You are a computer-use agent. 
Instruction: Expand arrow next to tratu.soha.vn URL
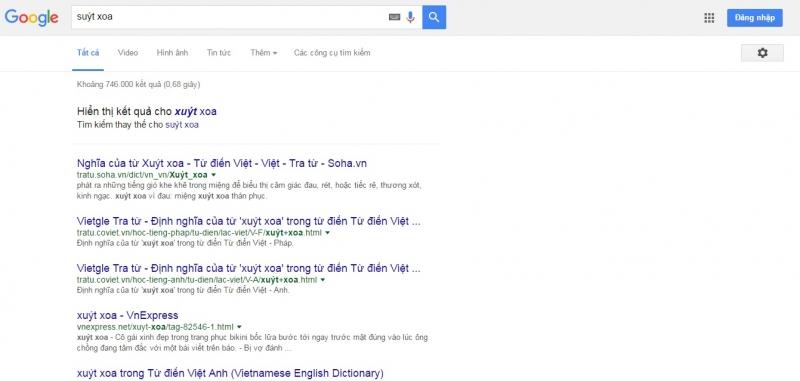(214, 175)
